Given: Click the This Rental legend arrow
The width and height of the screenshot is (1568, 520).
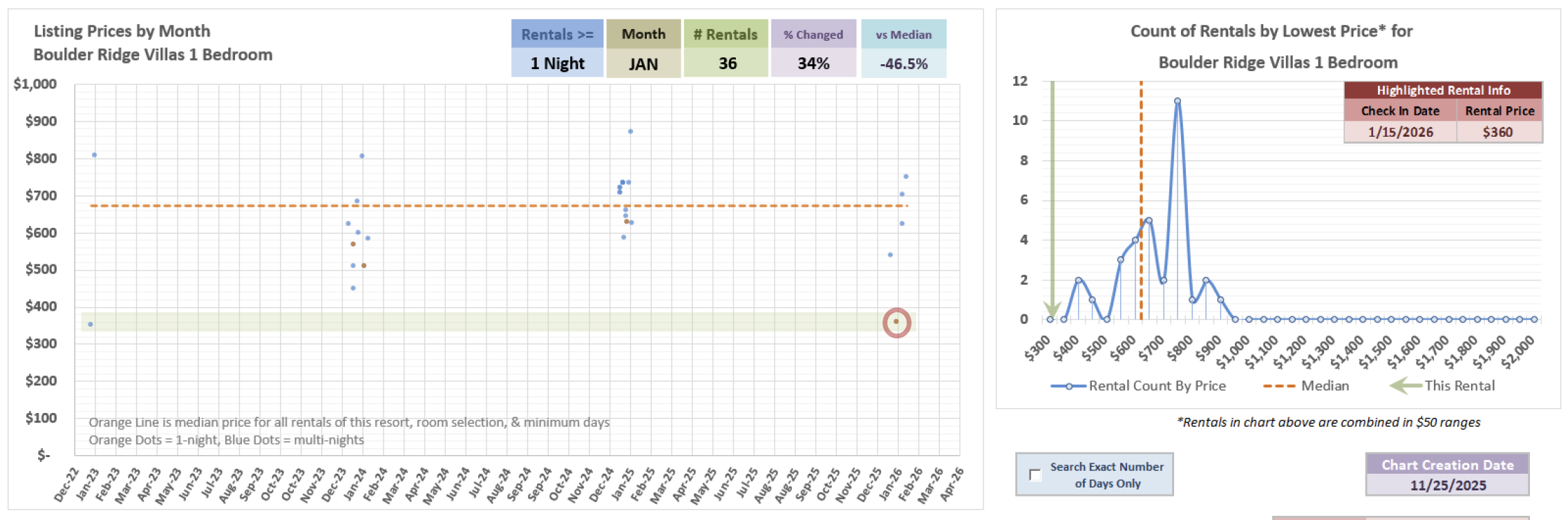Looking at the screenshot, I should click(x=1406, y=386).
